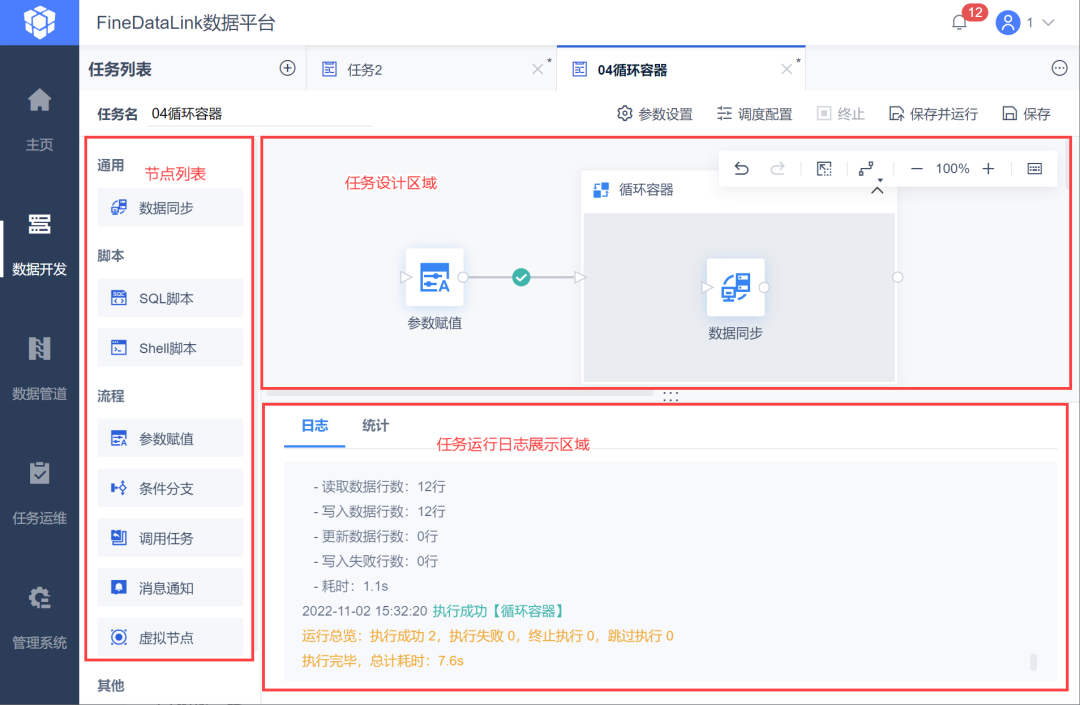Switch to the 日志 log tab

tap(315, 425)
